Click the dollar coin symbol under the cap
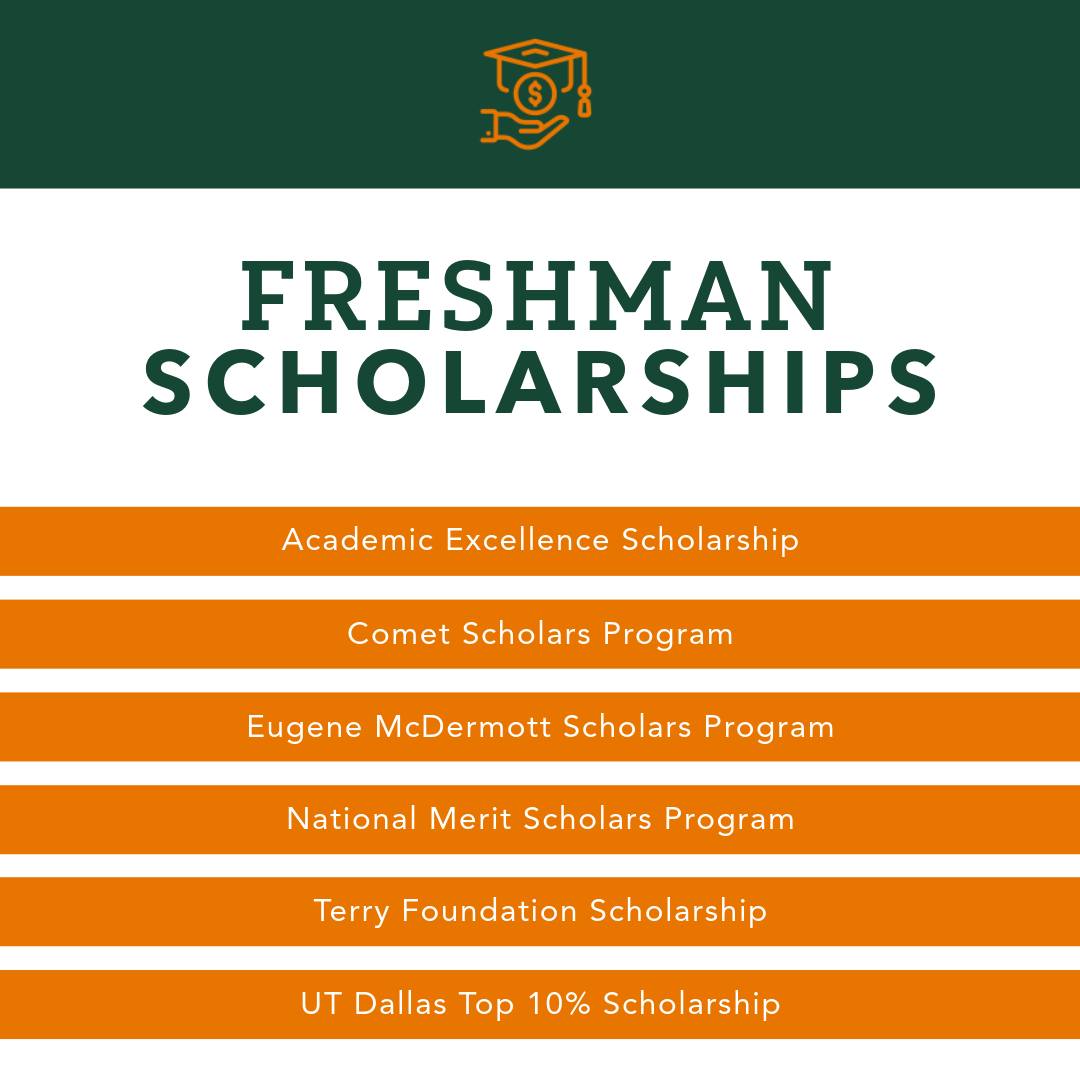The image size is (1080, 1080). [x=534, y=93]
